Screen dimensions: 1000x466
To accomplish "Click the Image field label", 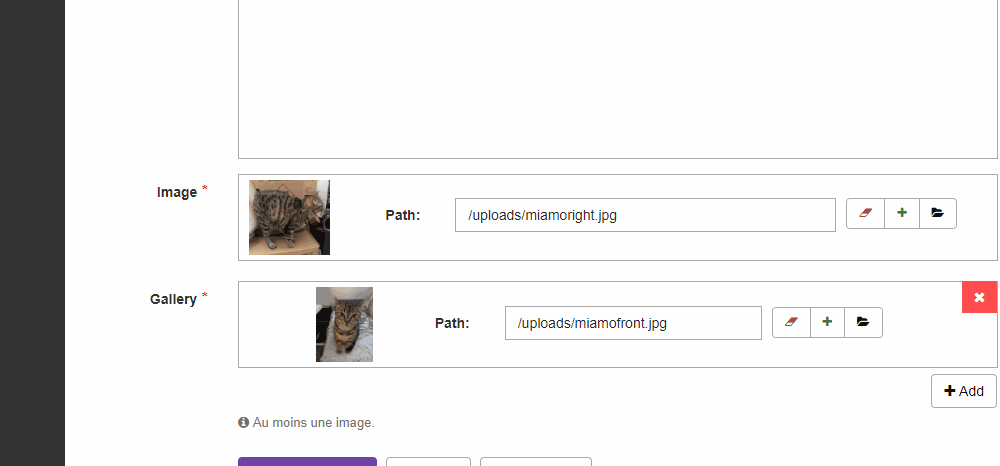I will click(177, 192).
